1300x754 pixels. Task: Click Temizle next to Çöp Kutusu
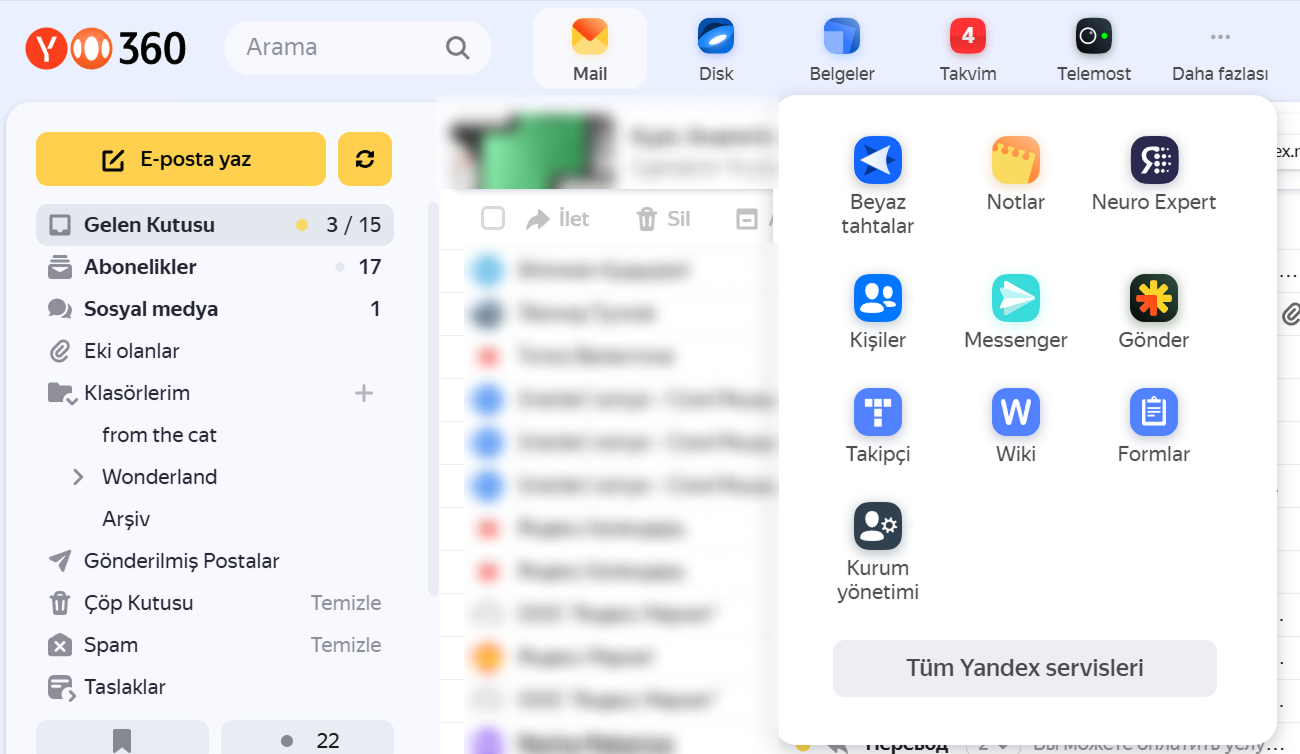pyautogui.click(x=345, y=603)
